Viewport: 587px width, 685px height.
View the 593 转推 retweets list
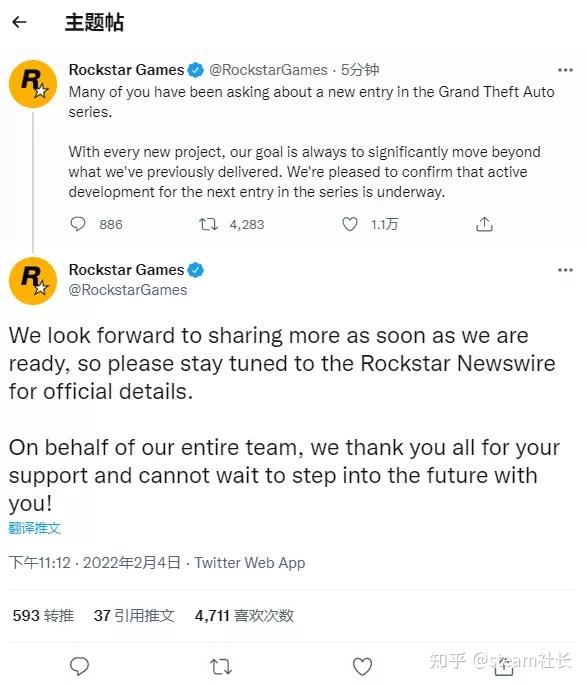(43, 616)
